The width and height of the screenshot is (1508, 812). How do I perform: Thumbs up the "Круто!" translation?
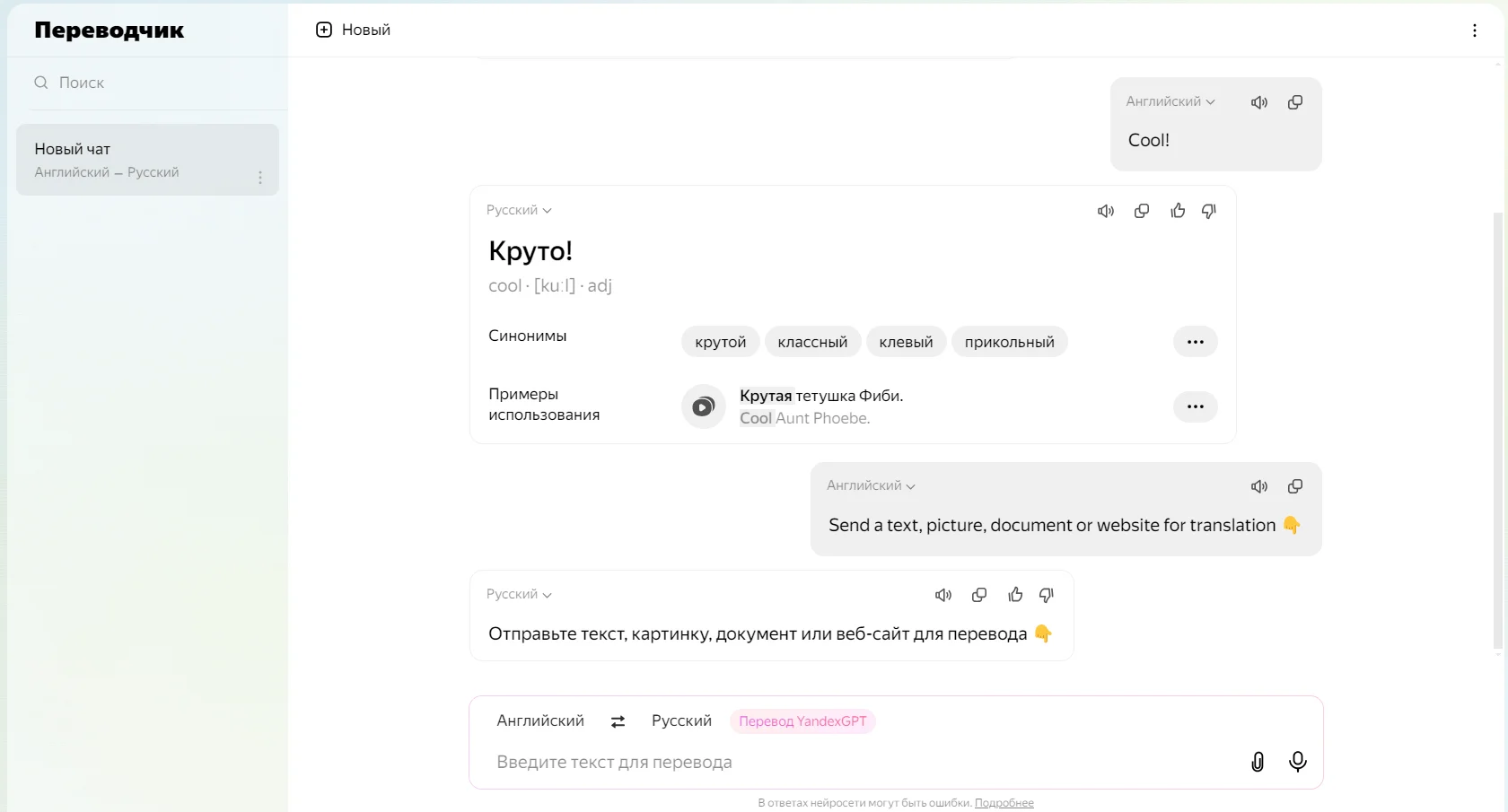pyautogui.click(x=1178, y=211)
